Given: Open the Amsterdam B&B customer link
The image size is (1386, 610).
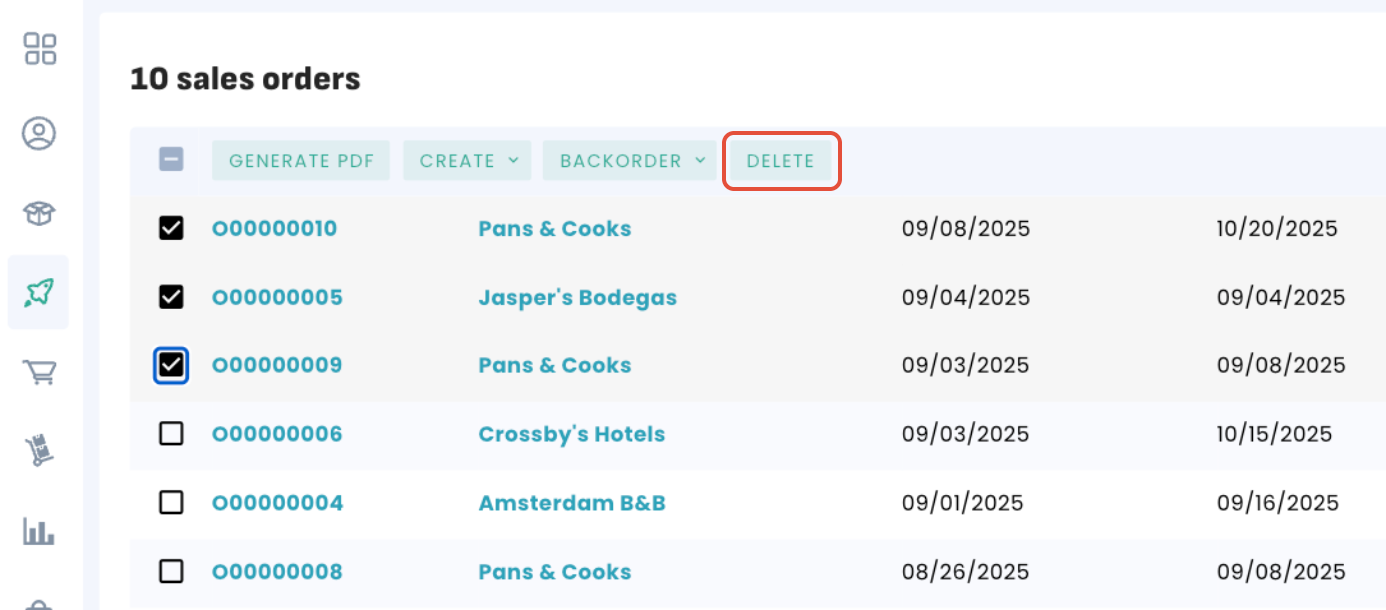Looking at the screenshot, I should [x=571, y=502].
